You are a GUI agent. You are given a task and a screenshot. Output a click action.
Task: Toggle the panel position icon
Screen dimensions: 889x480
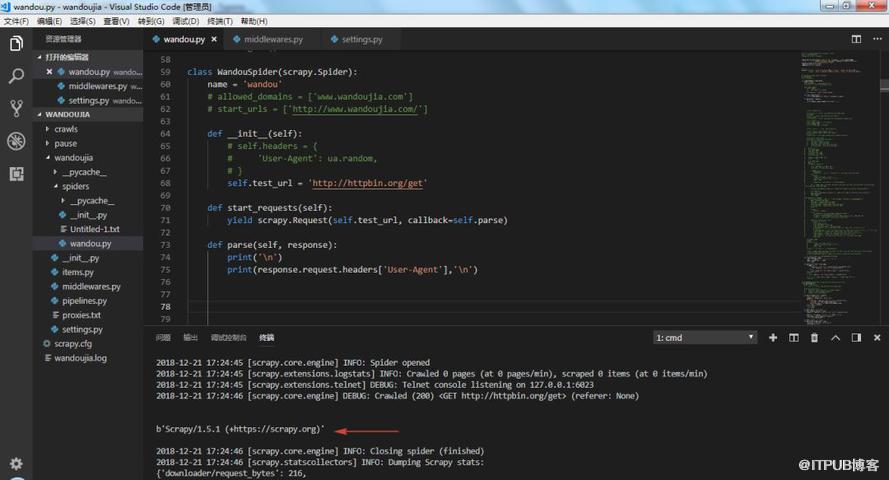coord(856,338)
